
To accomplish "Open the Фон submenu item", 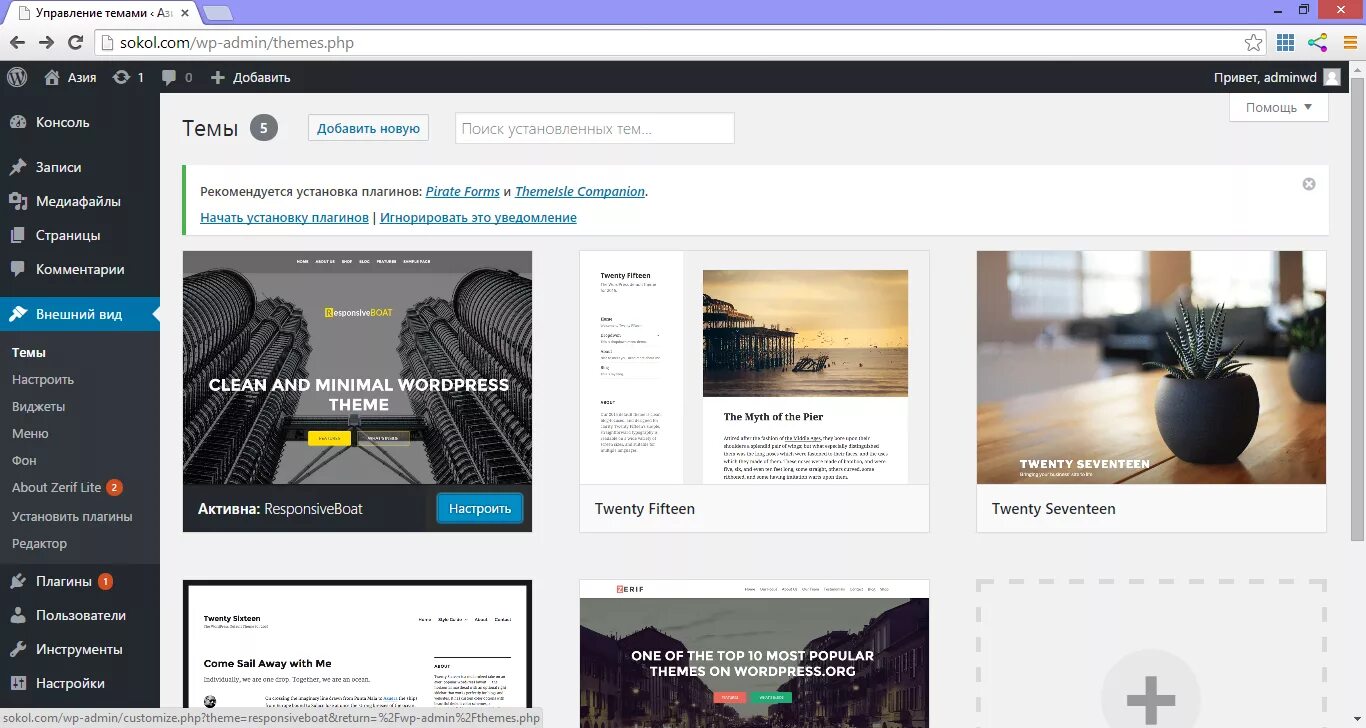I will coord(24,460).
